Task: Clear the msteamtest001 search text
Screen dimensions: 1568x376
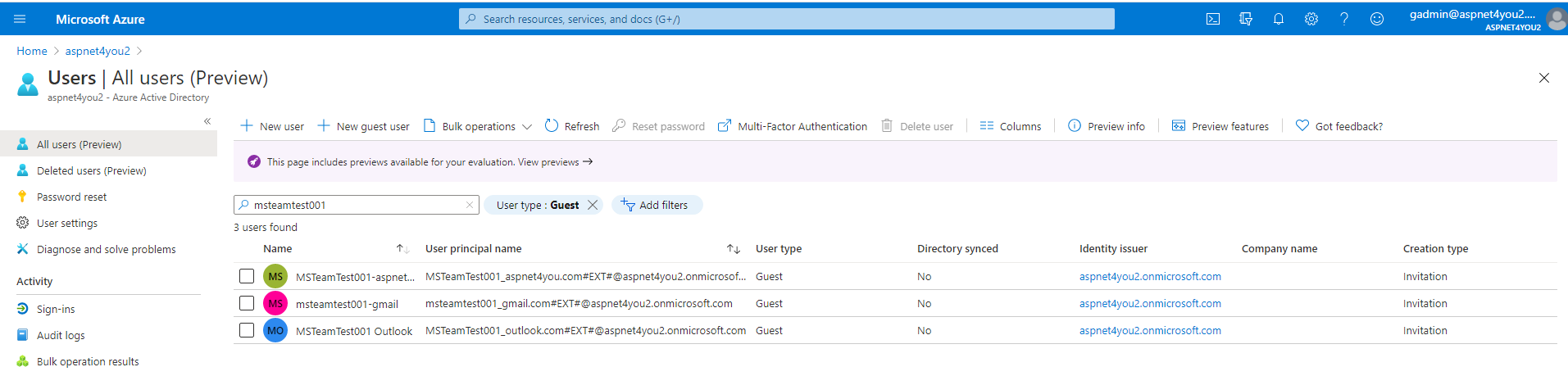Action: click(x=470, y=205)
